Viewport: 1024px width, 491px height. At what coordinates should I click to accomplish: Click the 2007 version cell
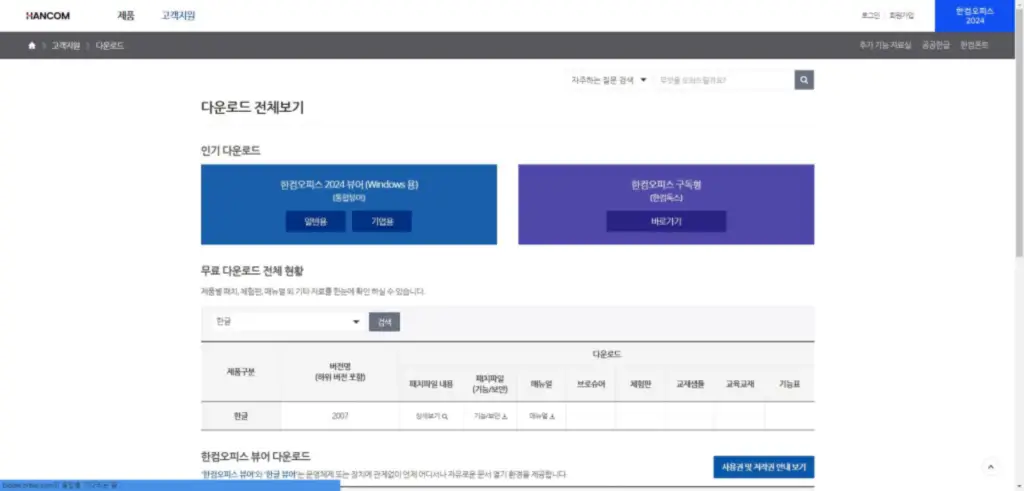pyautogui.click(x=340, y=416)
